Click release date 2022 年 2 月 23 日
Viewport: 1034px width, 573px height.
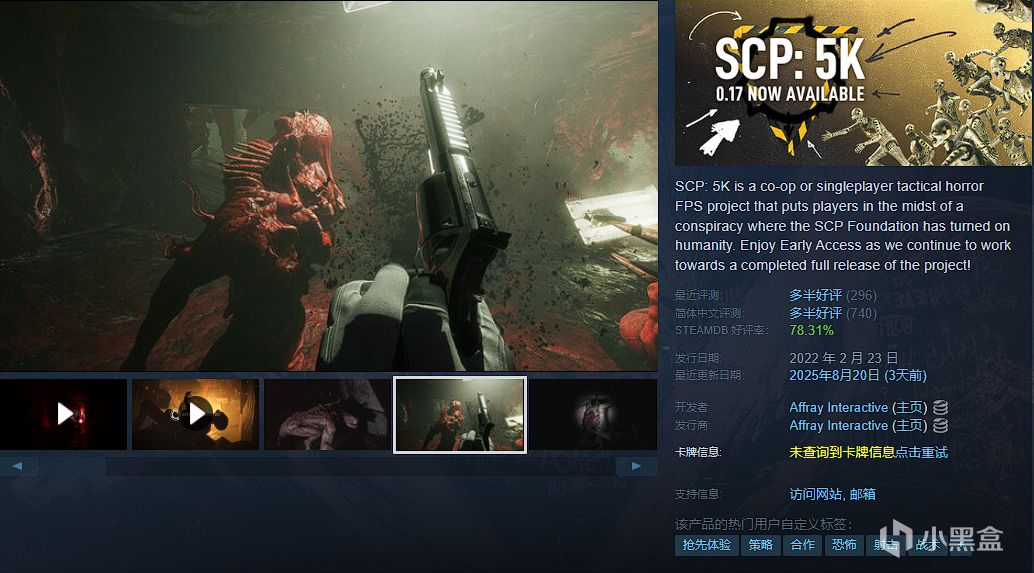[843, 358]
